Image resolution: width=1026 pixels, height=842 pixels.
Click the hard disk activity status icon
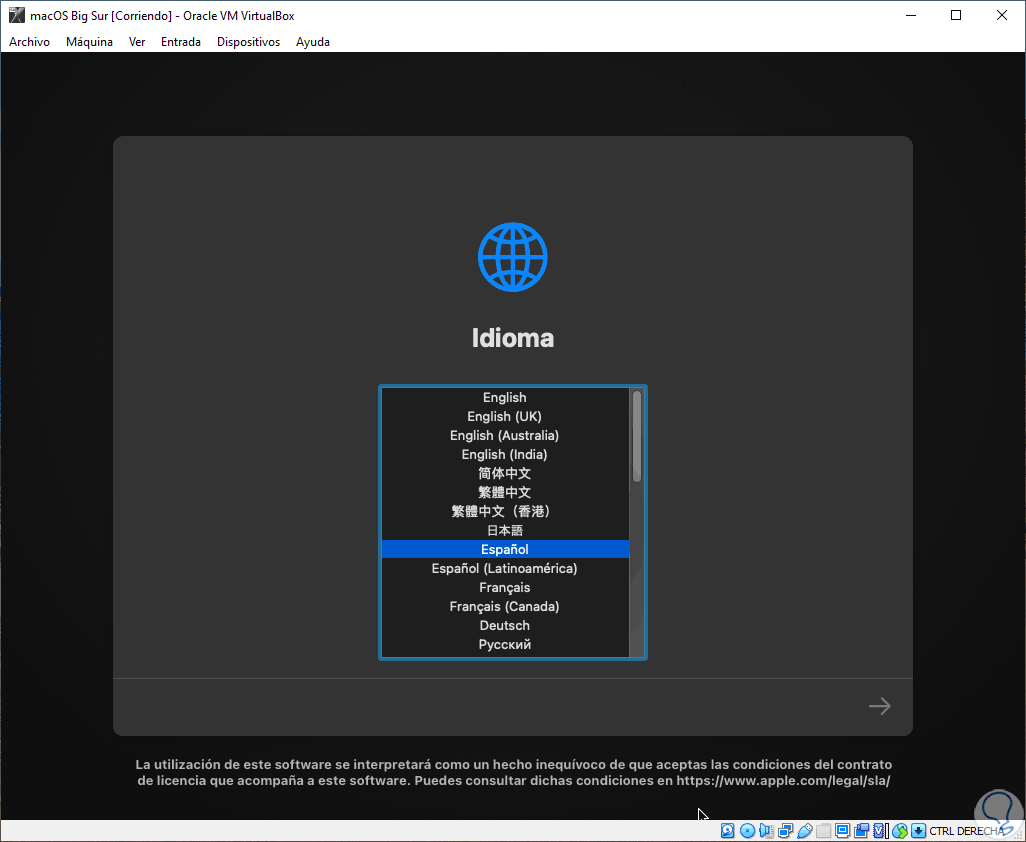[x=728, y=831]
